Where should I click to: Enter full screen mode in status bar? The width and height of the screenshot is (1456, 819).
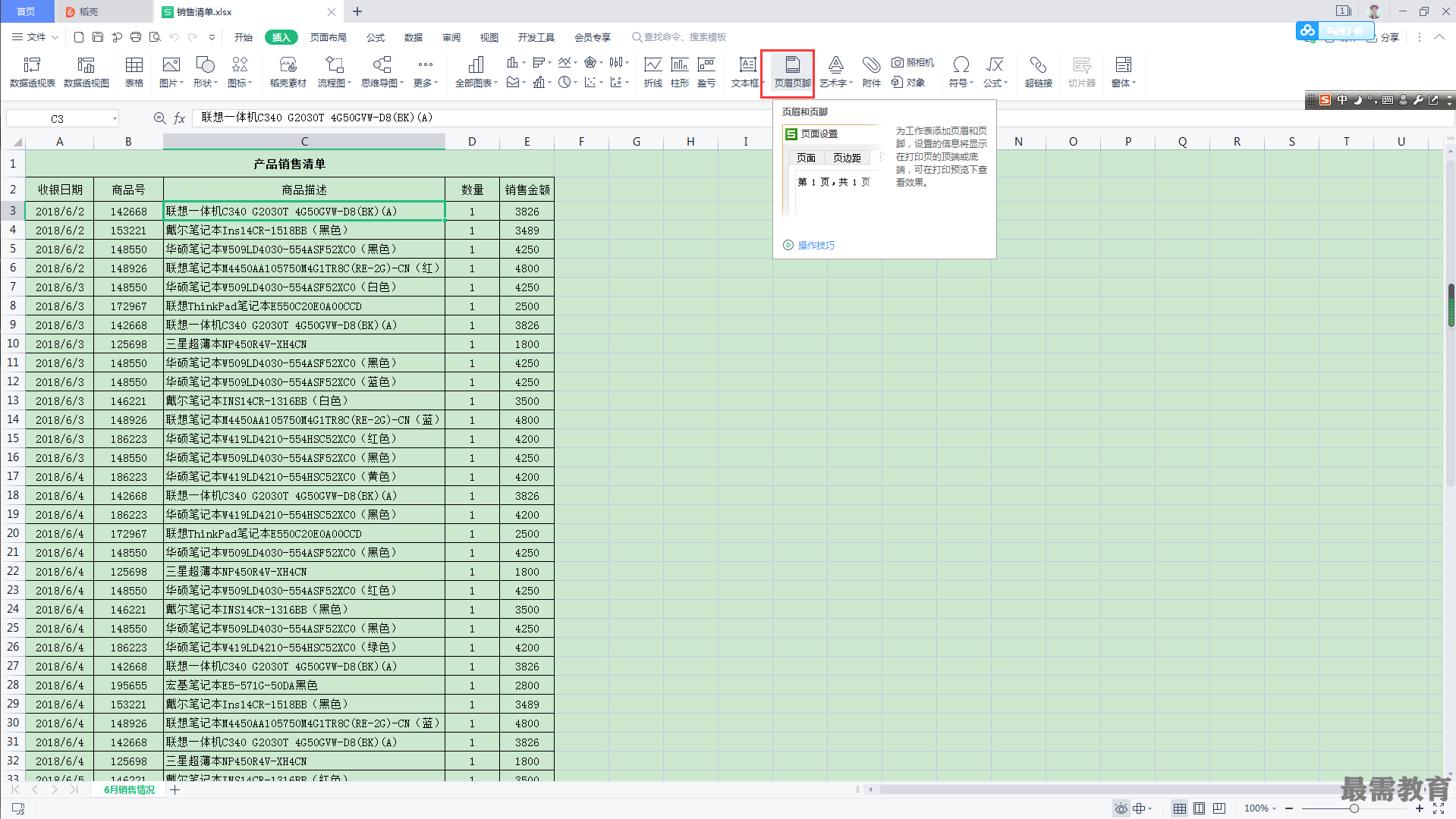click(x=1439, y=808)
